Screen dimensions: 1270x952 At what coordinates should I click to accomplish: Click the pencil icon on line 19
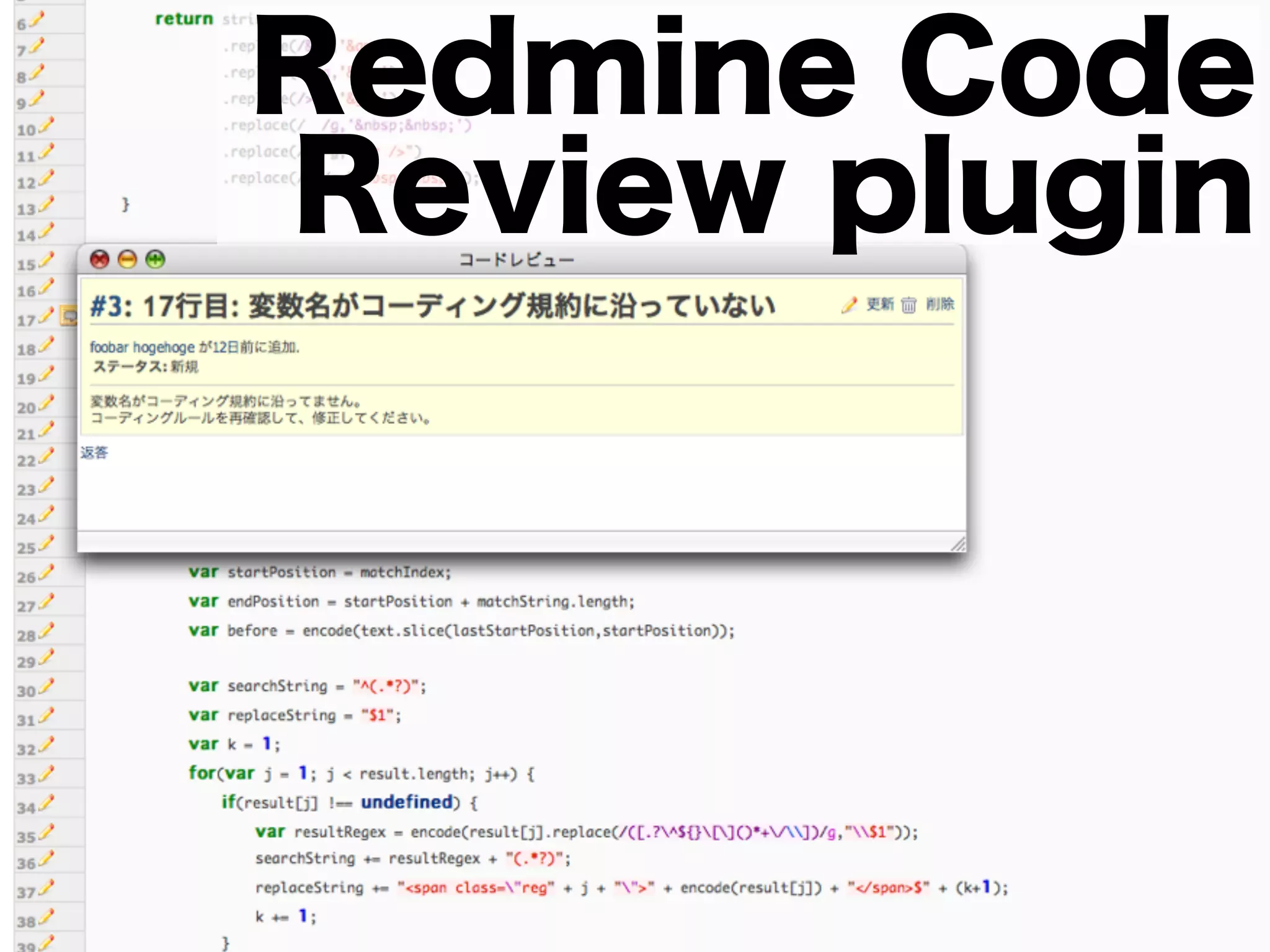(47, 374)
